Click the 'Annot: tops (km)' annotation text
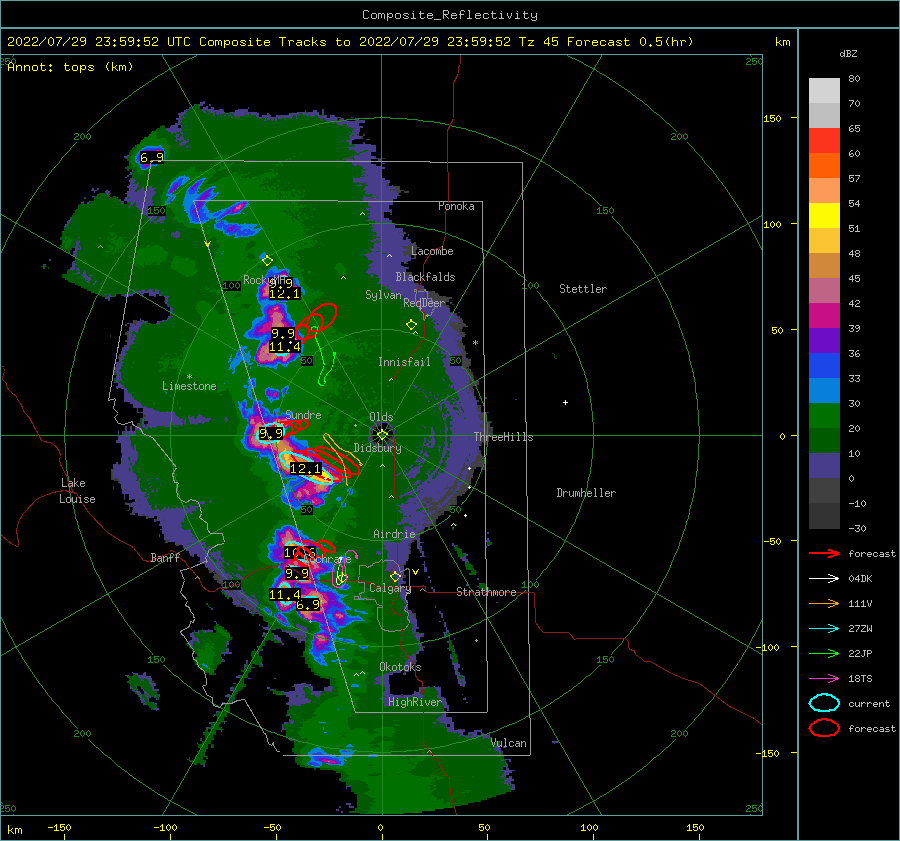Screen dimensions: 900x841 (70, 67)
